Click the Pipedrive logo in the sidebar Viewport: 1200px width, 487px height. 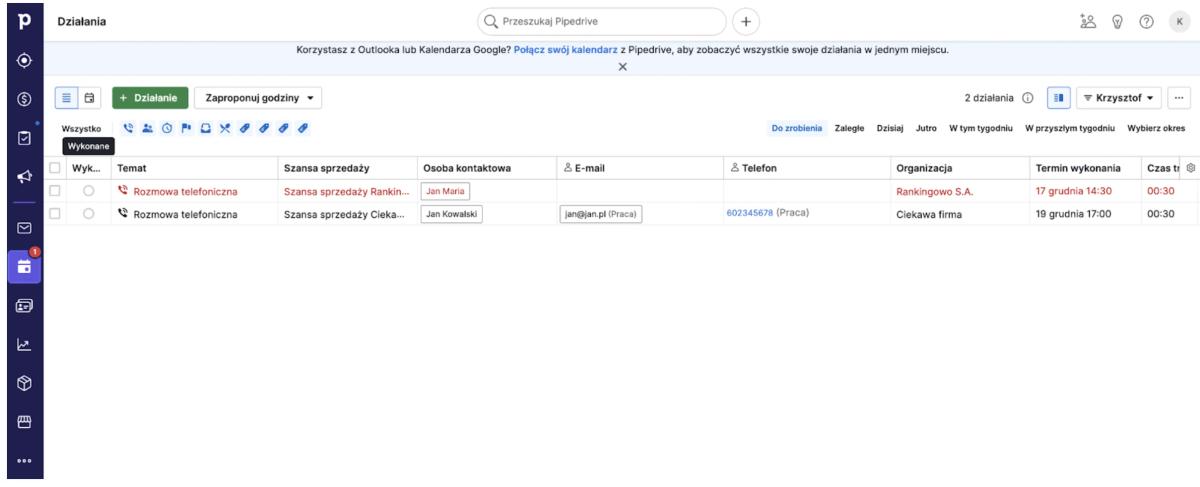[x=22, y=21]
